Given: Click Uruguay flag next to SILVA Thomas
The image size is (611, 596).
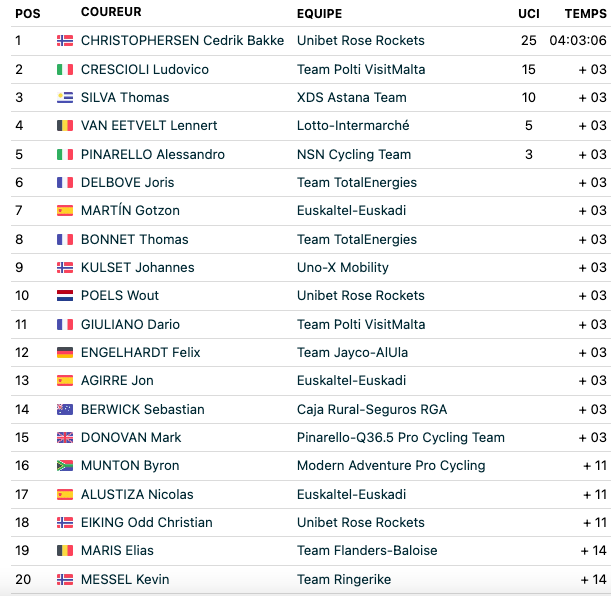Looking at the screenshot, I should click(x=65, y=97).
